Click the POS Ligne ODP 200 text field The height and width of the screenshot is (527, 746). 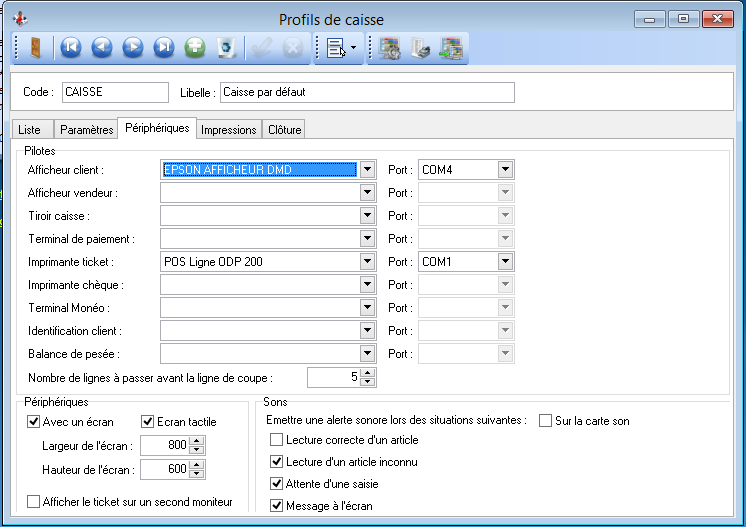(260, 262)
